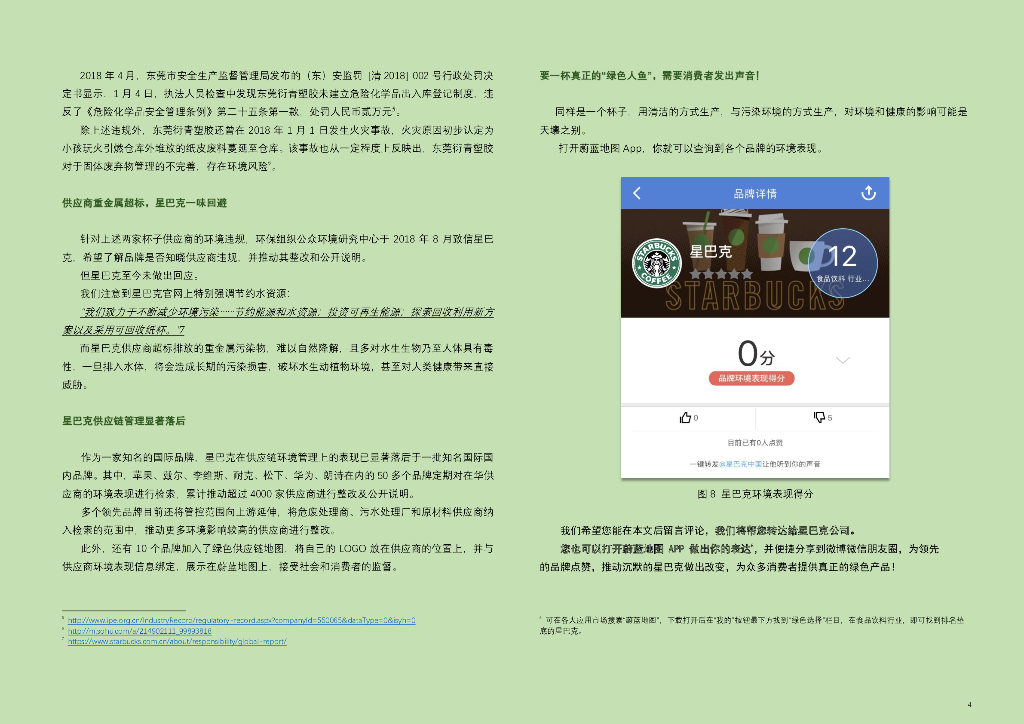Click the Starbucks Coffee round logo
Screen dimensions: 1024x724
pyautogui.click(x=656, y=263)
